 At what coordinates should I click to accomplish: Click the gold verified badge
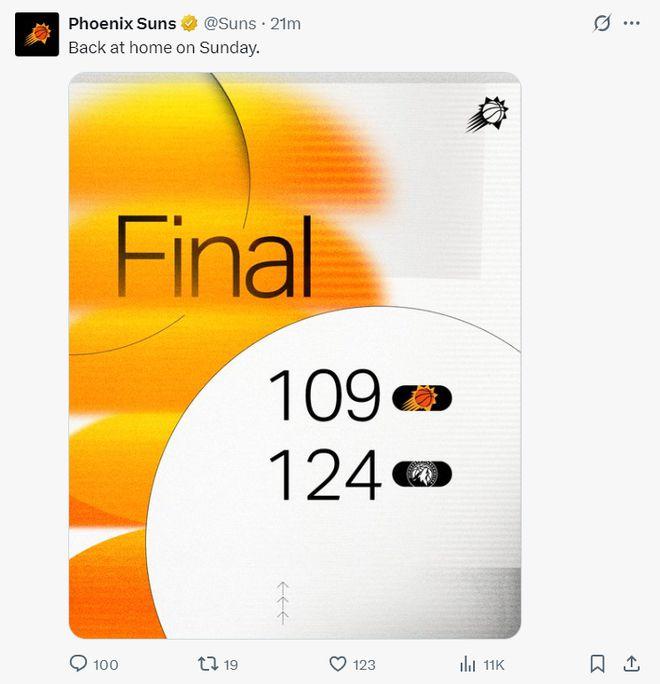coord(189,23)
